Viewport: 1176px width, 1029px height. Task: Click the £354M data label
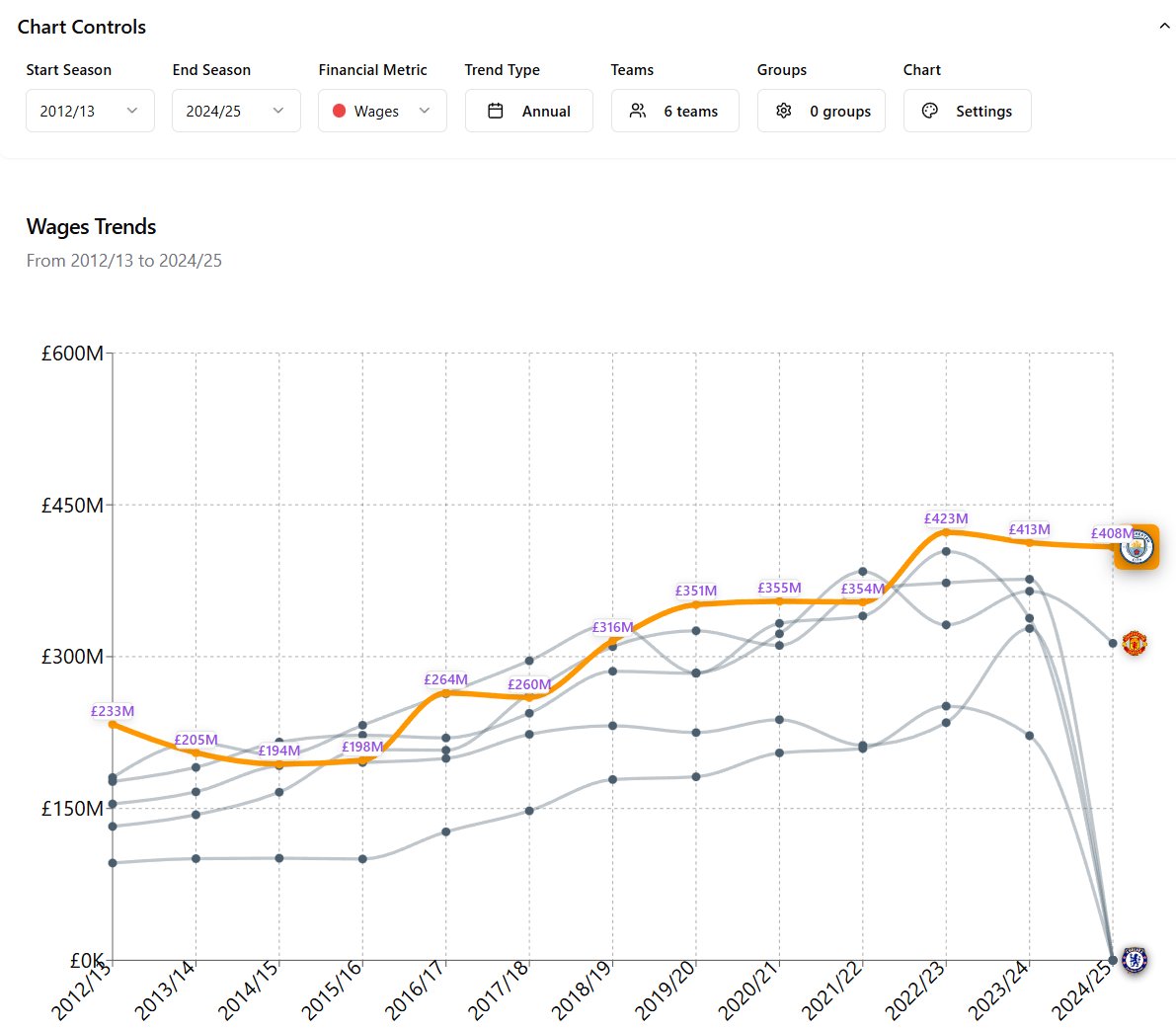[x=863, y=589]
